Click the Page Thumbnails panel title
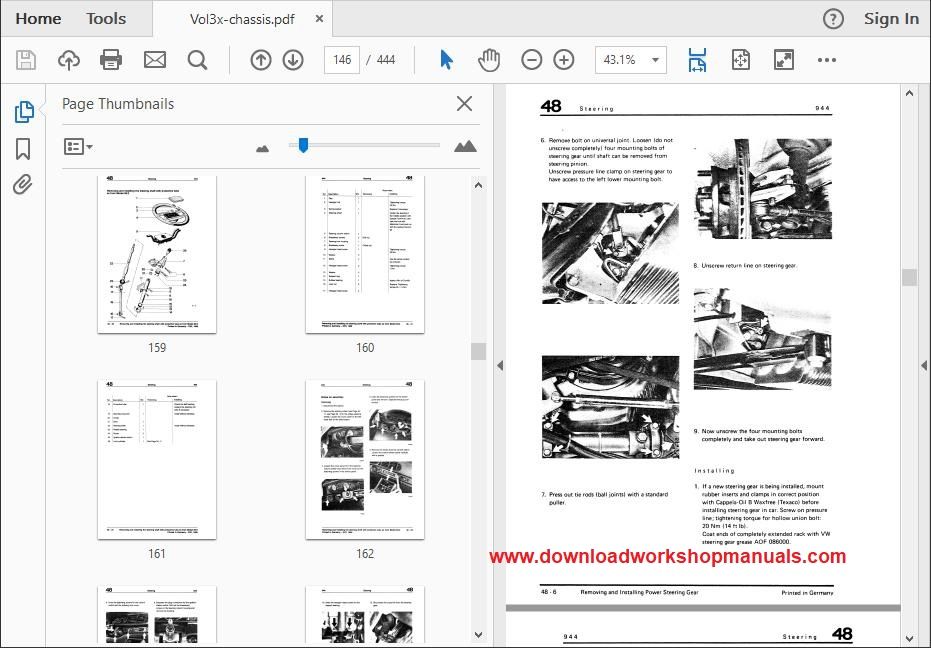 (118, 104)
